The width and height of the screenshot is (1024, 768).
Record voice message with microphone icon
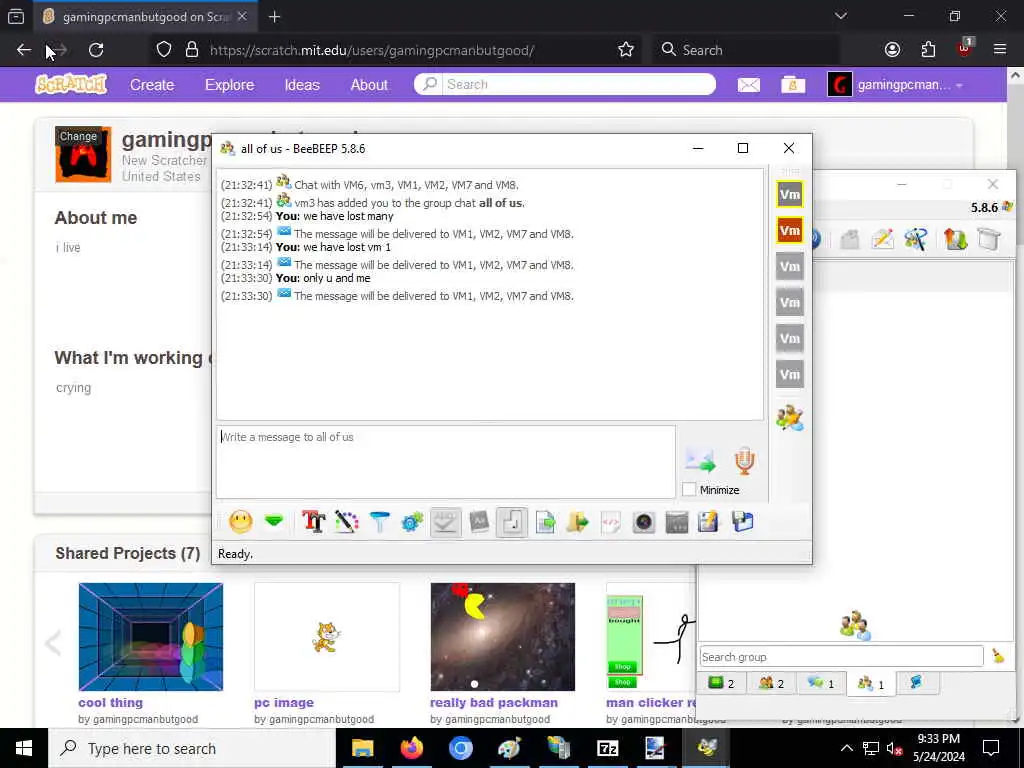pyautogui.click(x=744, y=460)
